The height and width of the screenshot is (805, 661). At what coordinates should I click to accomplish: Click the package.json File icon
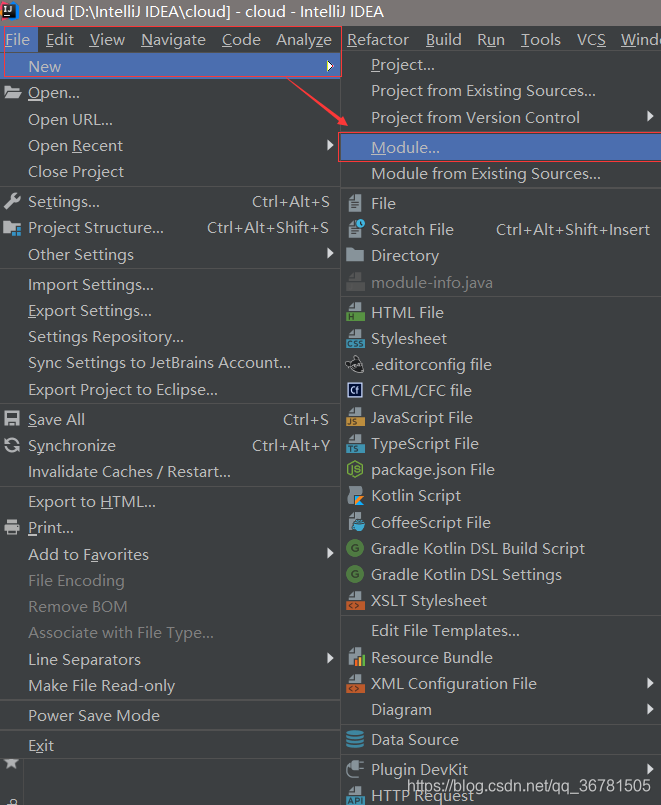pos(355,469)
